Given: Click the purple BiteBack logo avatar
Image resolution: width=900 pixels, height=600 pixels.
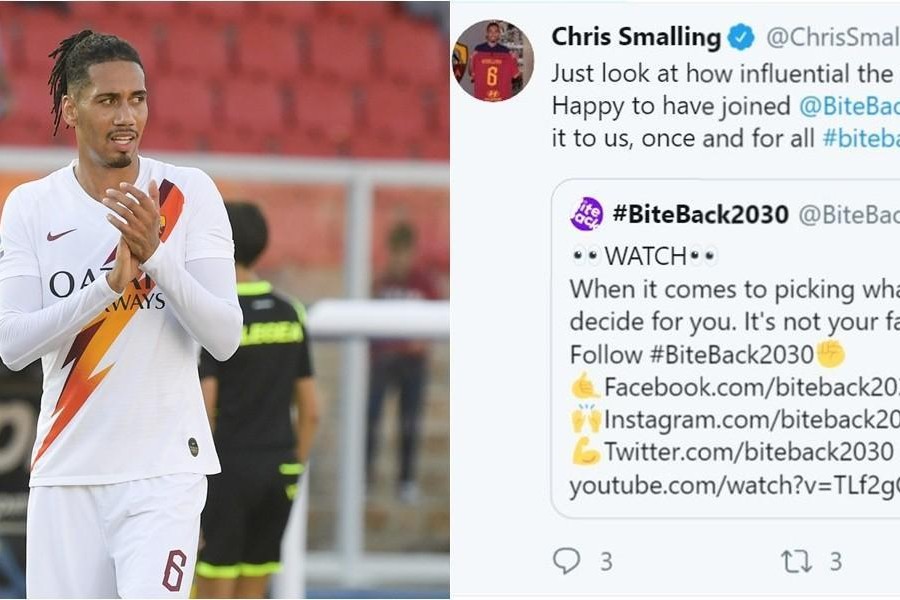Looking at the screenshot, I should click(587, 214).
